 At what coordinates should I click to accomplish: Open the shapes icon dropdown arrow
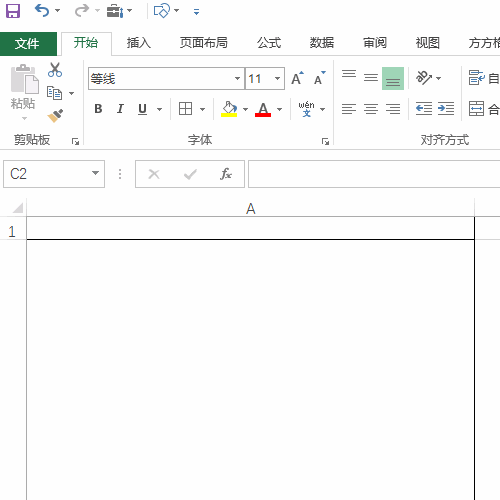click(177, 11)
